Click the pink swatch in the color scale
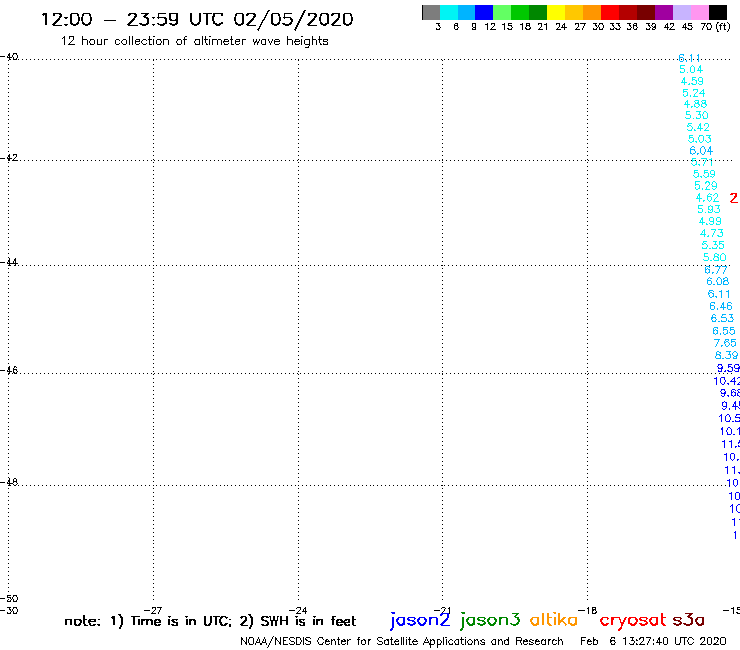The image size is (740, 650). pos(700,12)
